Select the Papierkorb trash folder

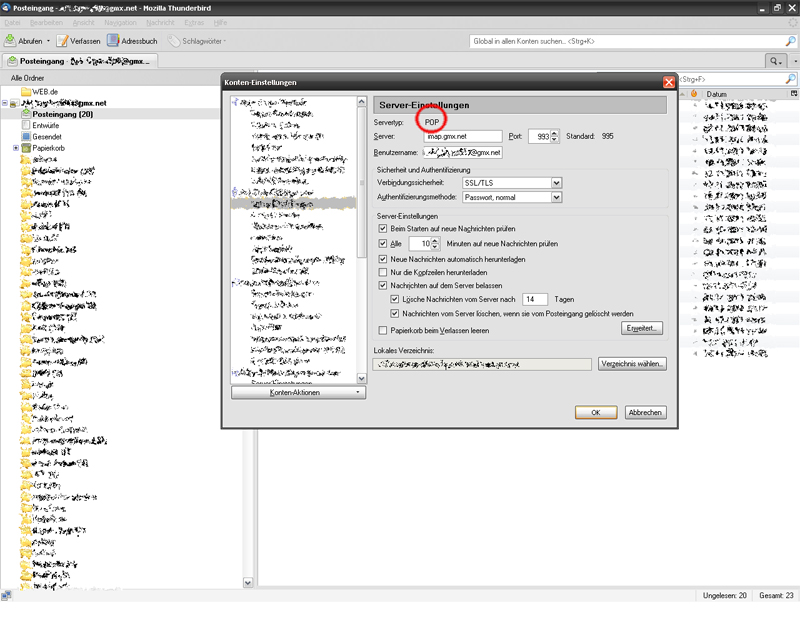49,148
